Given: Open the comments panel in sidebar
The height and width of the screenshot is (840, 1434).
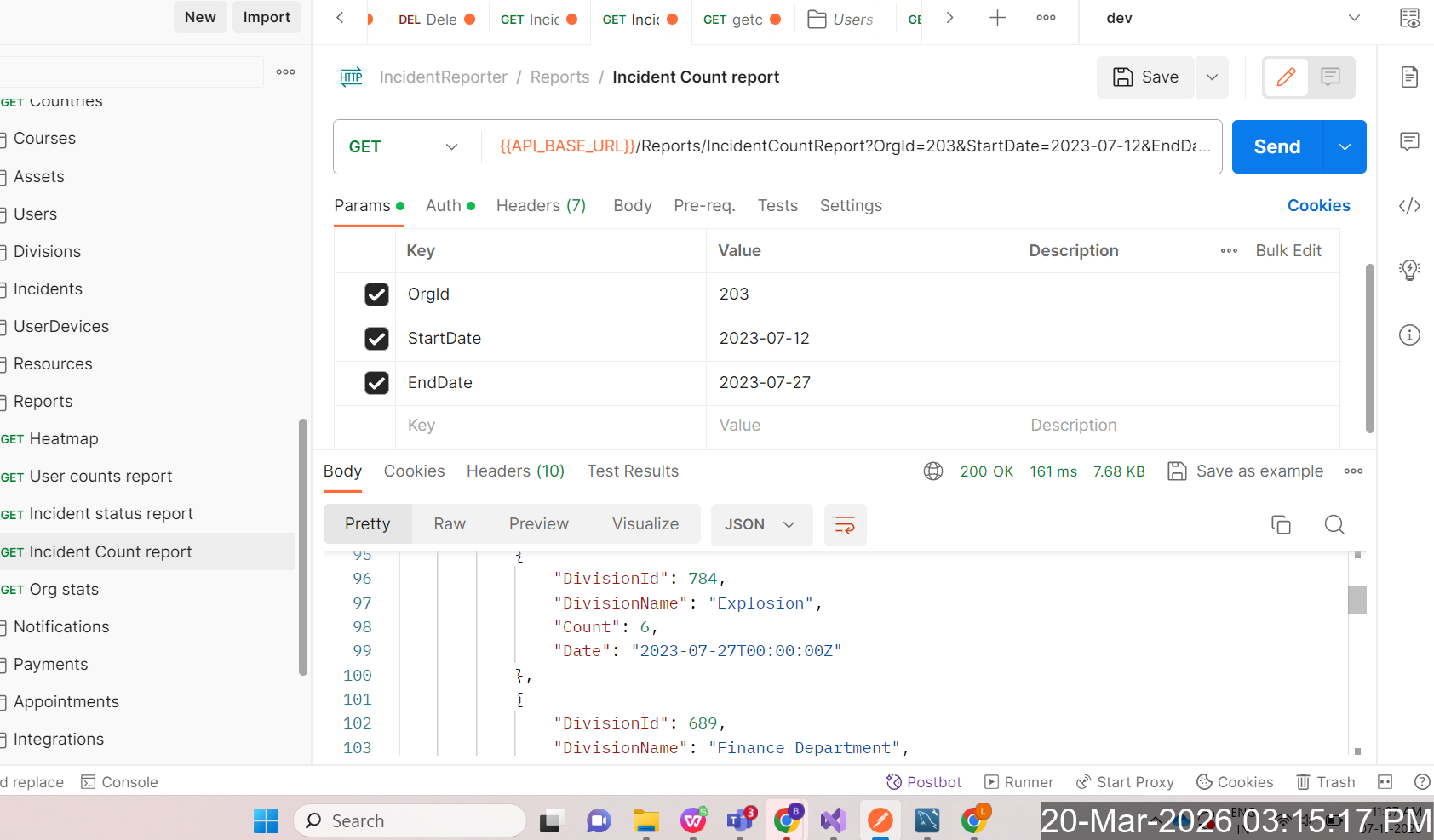Looking at the screenshot, I should (1409, 141).
